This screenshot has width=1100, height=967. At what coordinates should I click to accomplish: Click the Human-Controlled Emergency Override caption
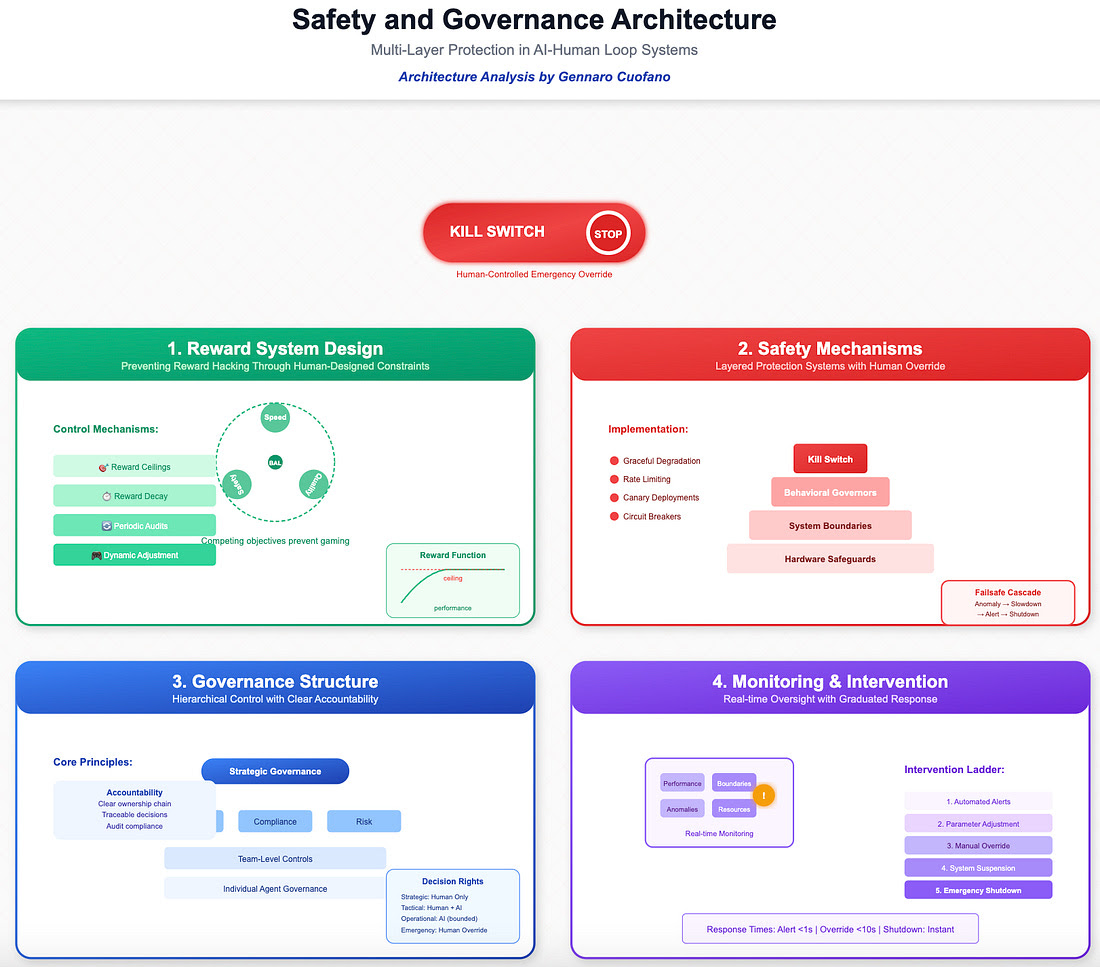point(534,274)
